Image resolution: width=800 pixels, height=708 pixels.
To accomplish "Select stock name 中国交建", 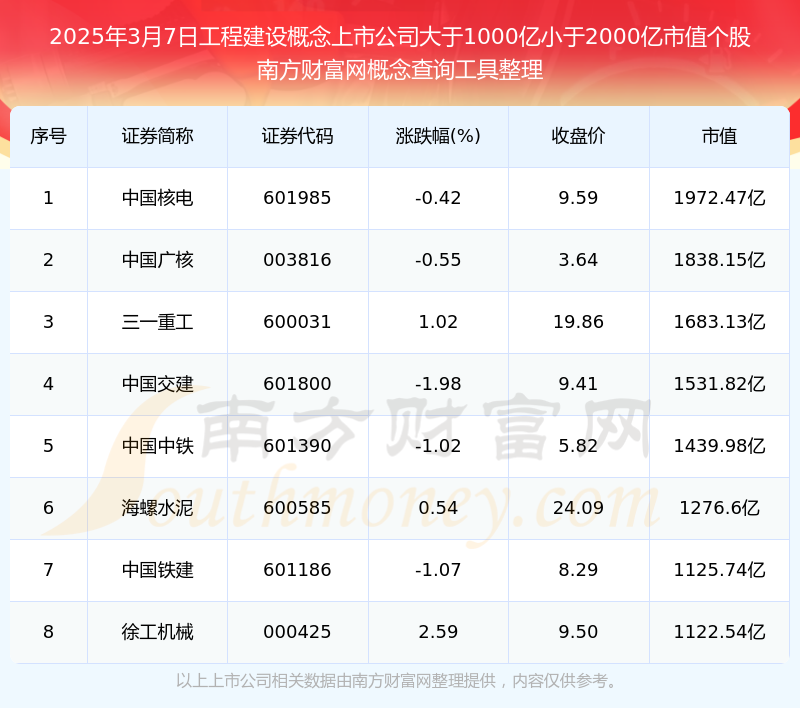I will point(157,384).
